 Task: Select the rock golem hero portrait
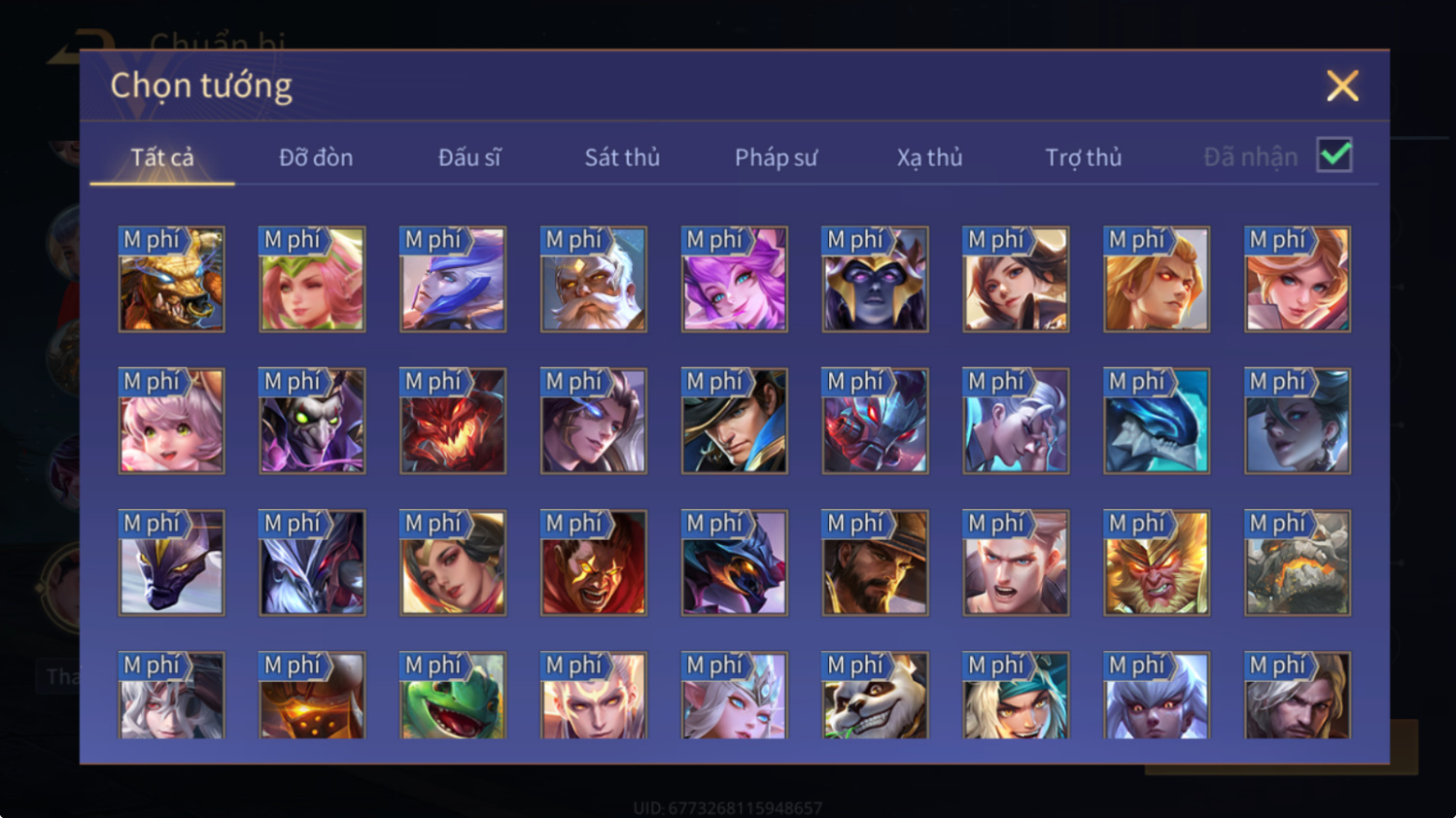click(x=1298, y=563)
